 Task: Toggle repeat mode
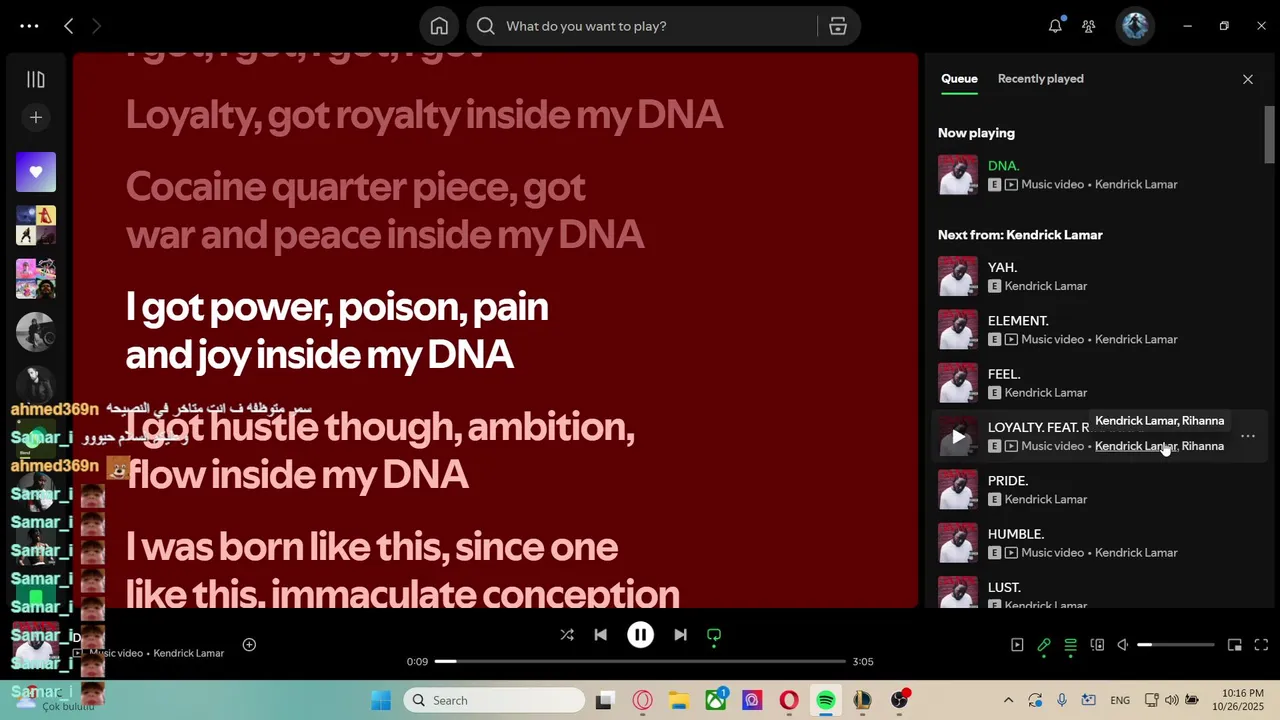pyautogui.click(x=714, y=635)
